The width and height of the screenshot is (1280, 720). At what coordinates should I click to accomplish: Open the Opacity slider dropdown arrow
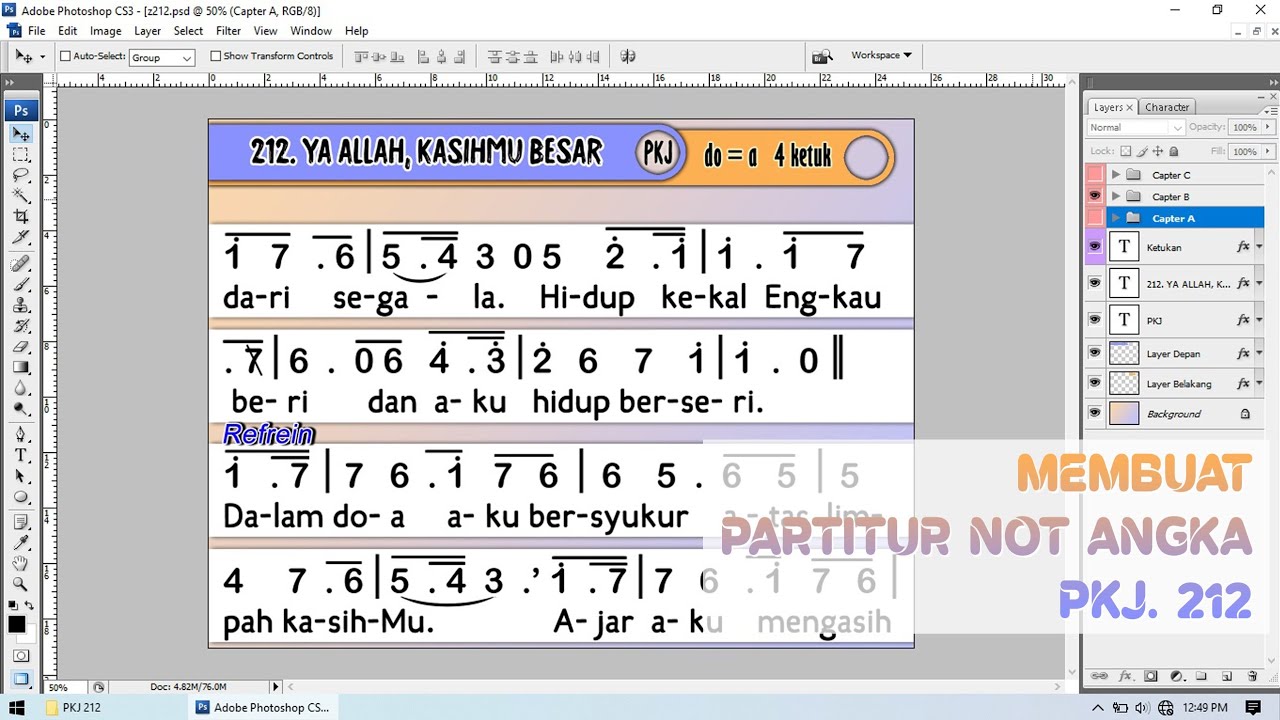tap(1269, 128)
